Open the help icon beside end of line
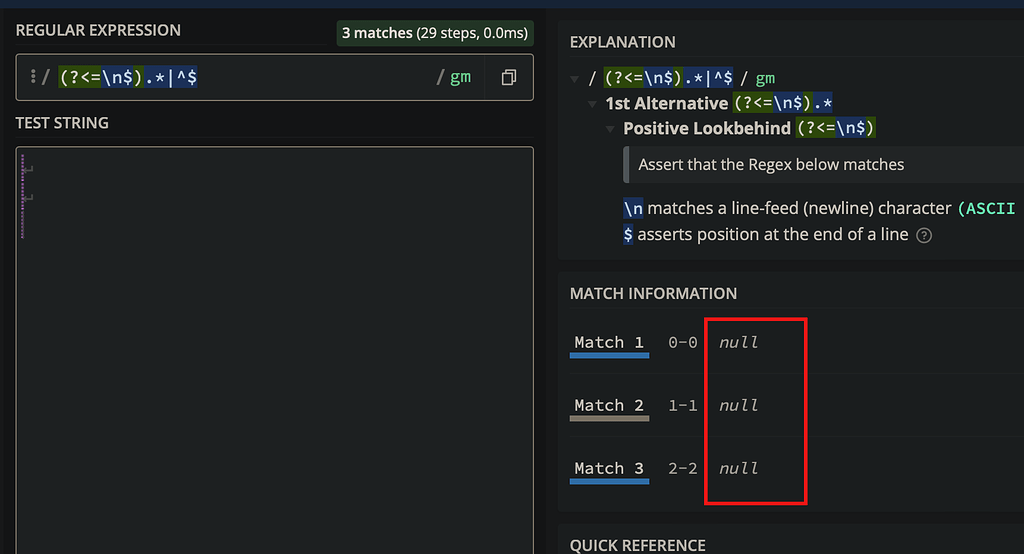 923,235
